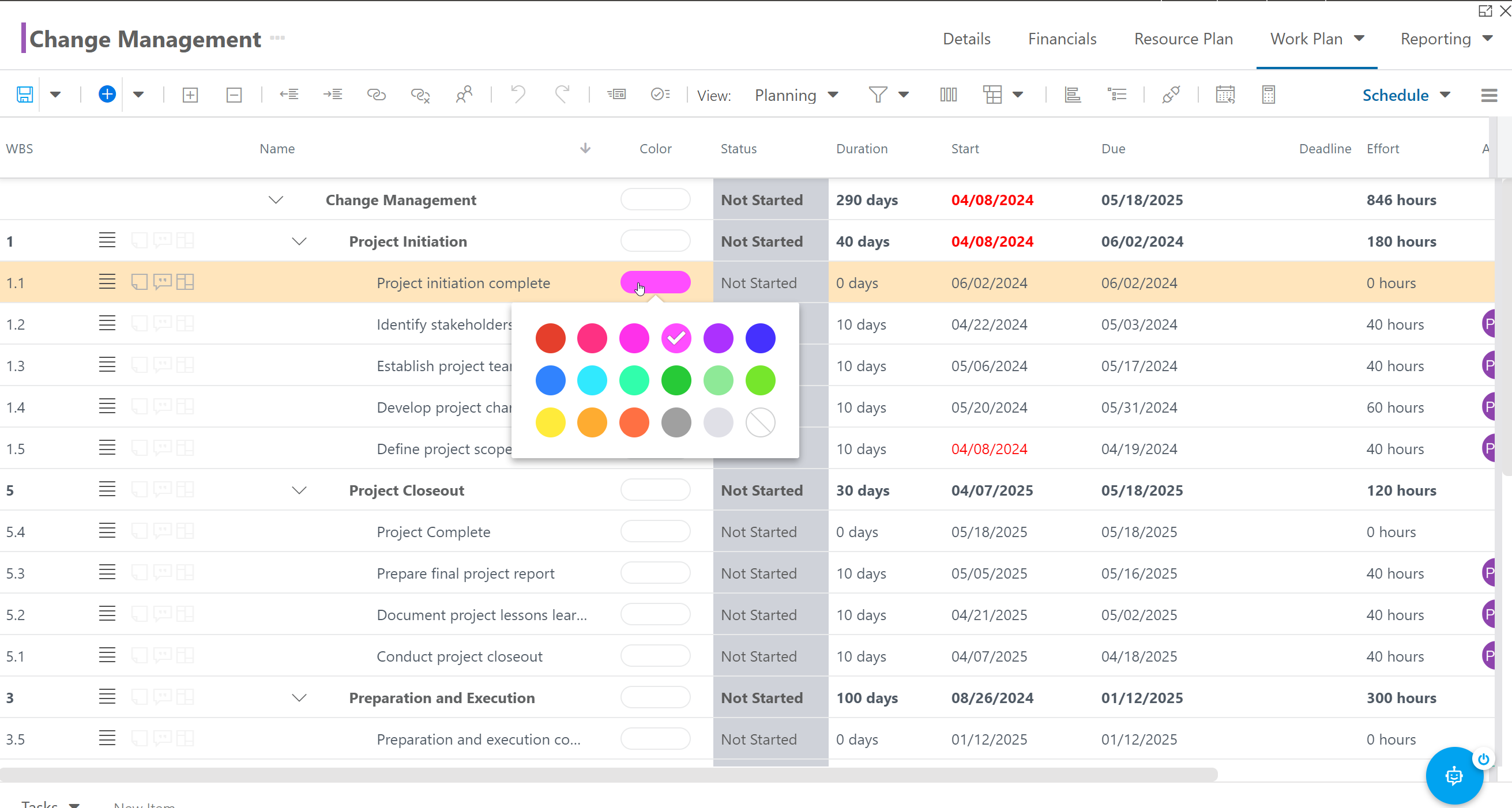Collapse the Project Initiation group
Viewport: 1512px width, 808px height.
pyautogui.click(x=299, y=241)
